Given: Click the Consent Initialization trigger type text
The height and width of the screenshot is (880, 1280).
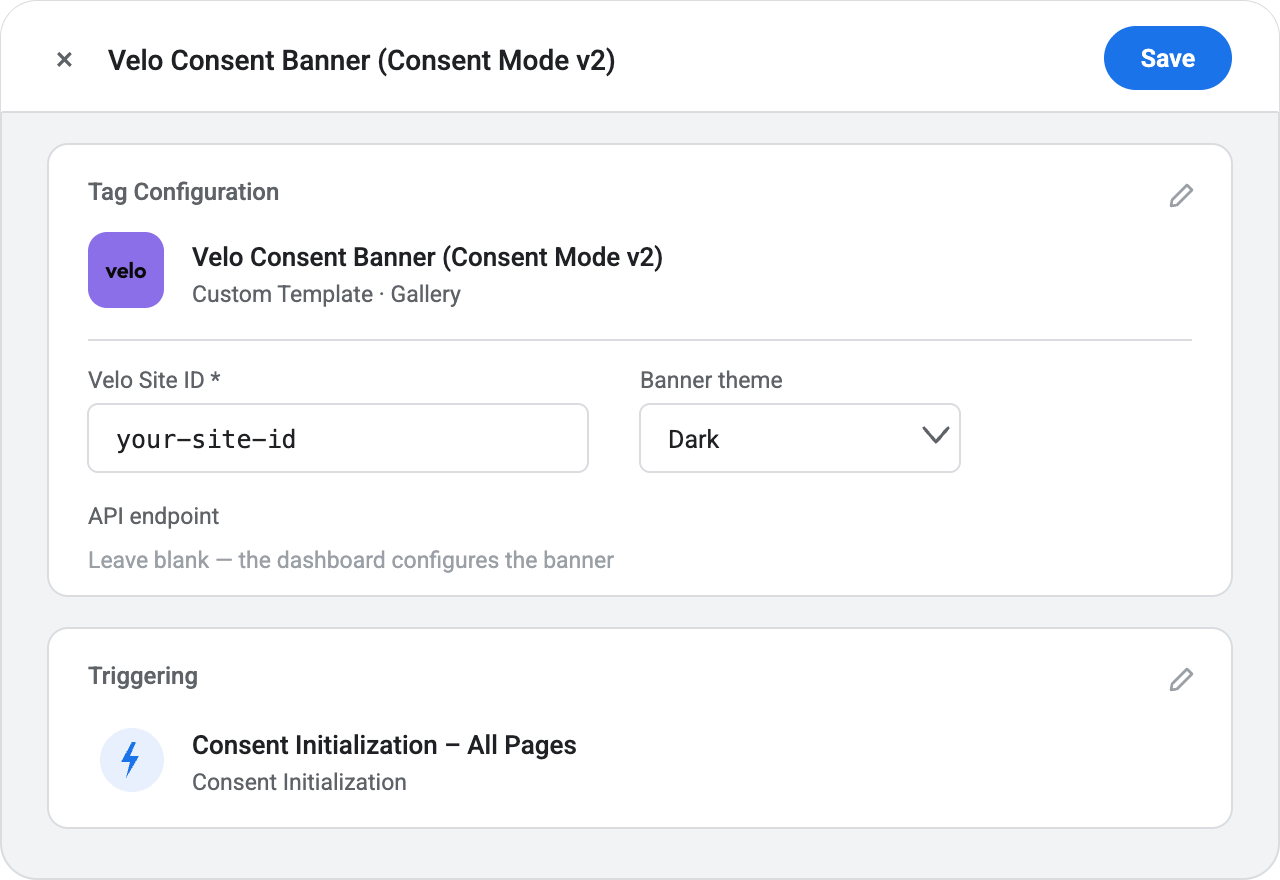Looking at the screenshot, I should click(x=299, y=782).
